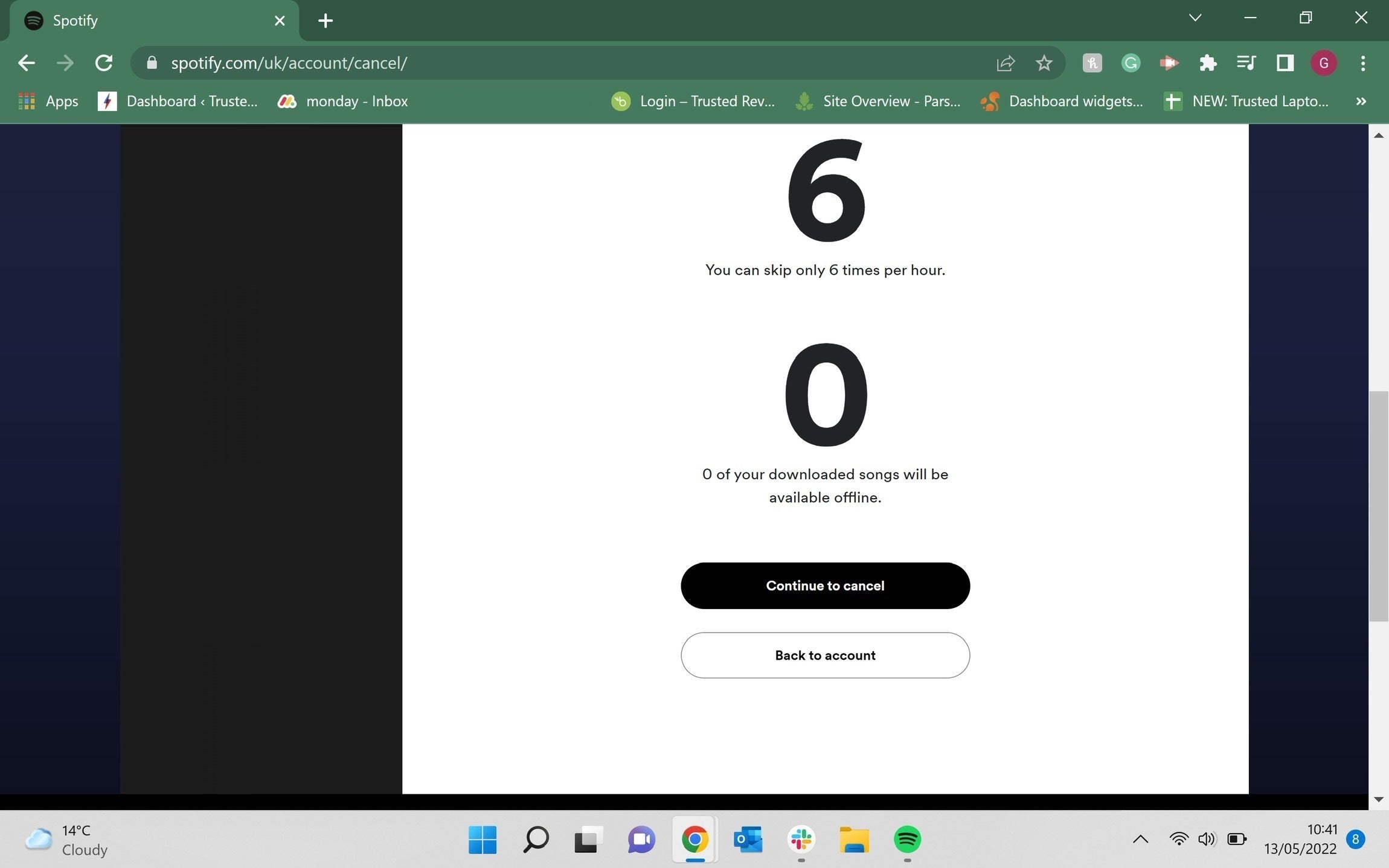Open the Login – Trusted Rev... bookmark
The width and height of the screenshot is (1389, 868).
tap(693, 101)
